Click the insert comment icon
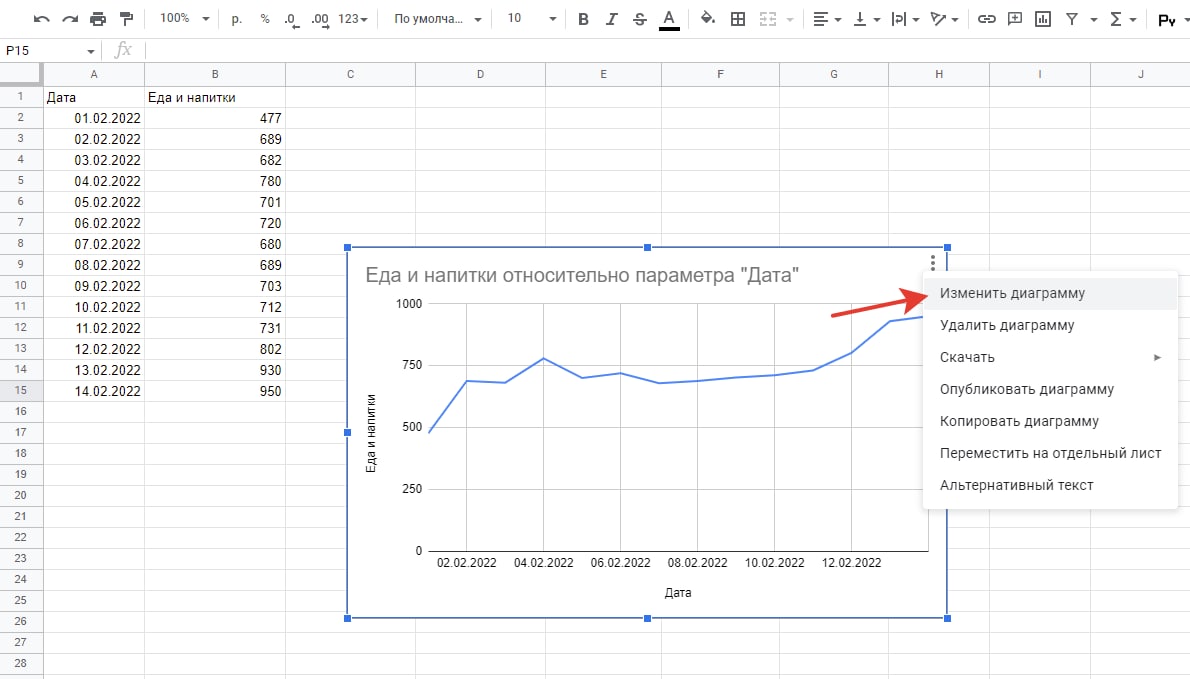This screenshot has height=679, width=1190. point(1015,19)
